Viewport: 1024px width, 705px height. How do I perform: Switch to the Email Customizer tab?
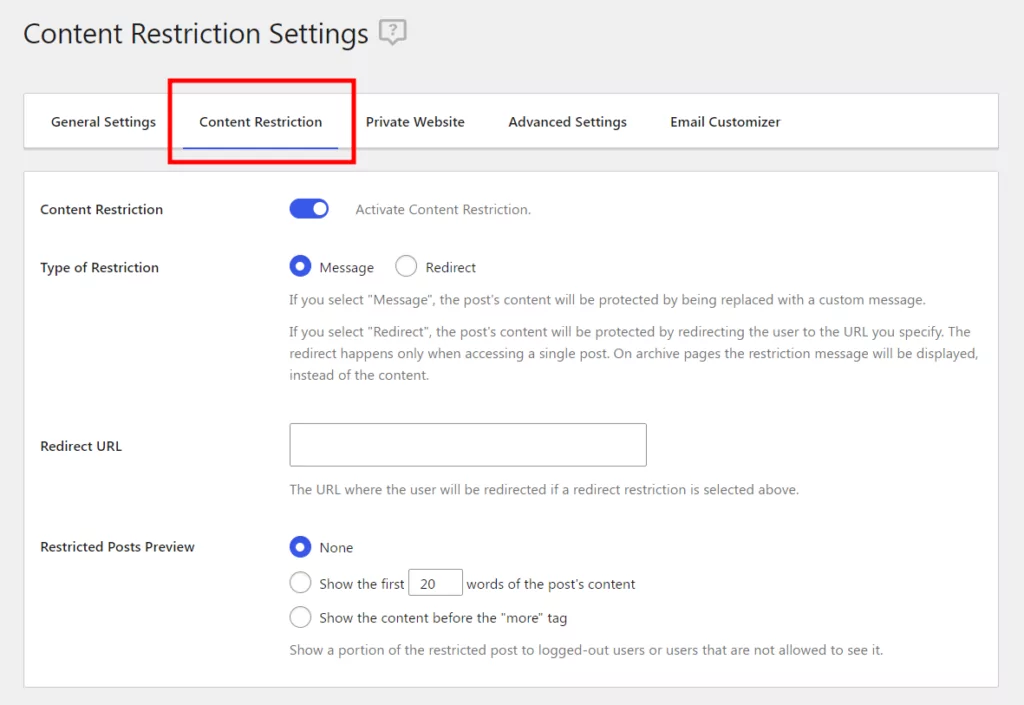point(725,122)
